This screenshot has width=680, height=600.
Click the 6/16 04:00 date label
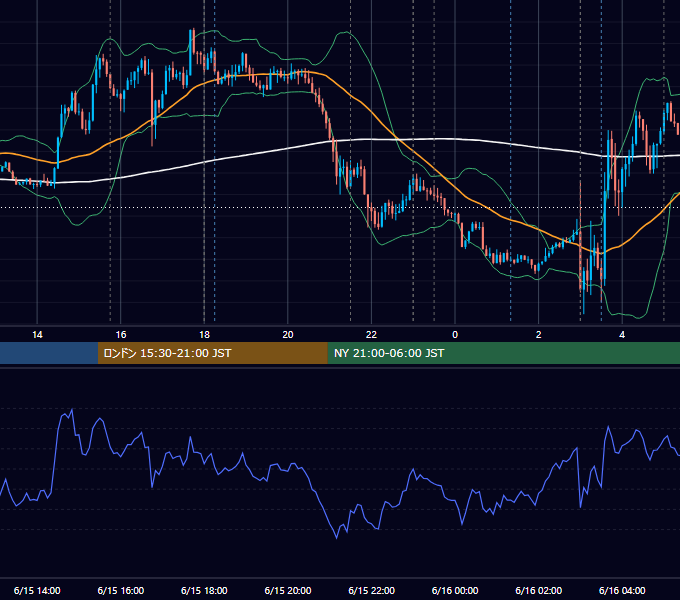point(622,590)
